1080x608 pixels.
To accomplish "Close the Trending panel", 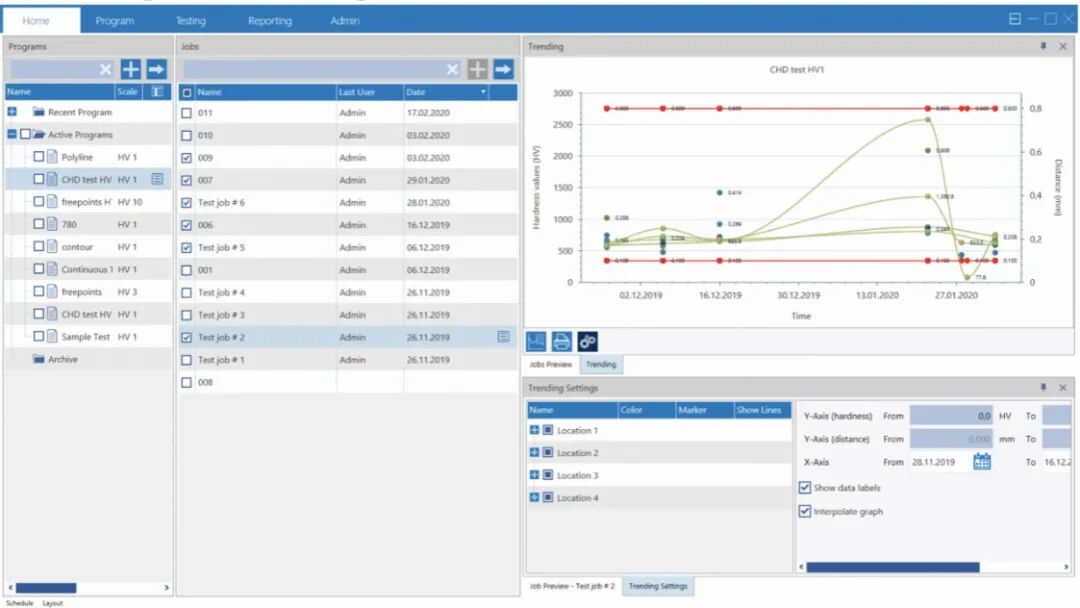I will (1063, 46).
